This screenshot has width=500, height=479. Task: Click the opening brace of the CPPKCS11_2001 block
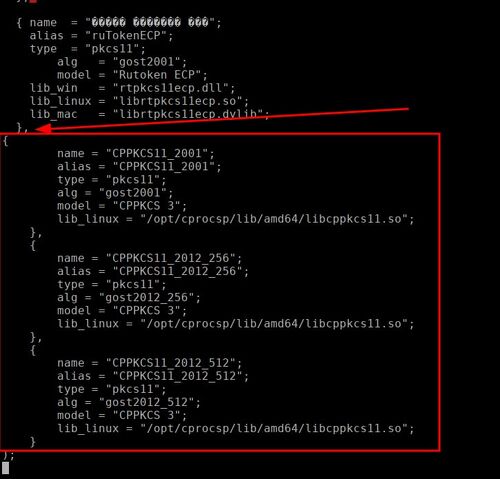5,141
